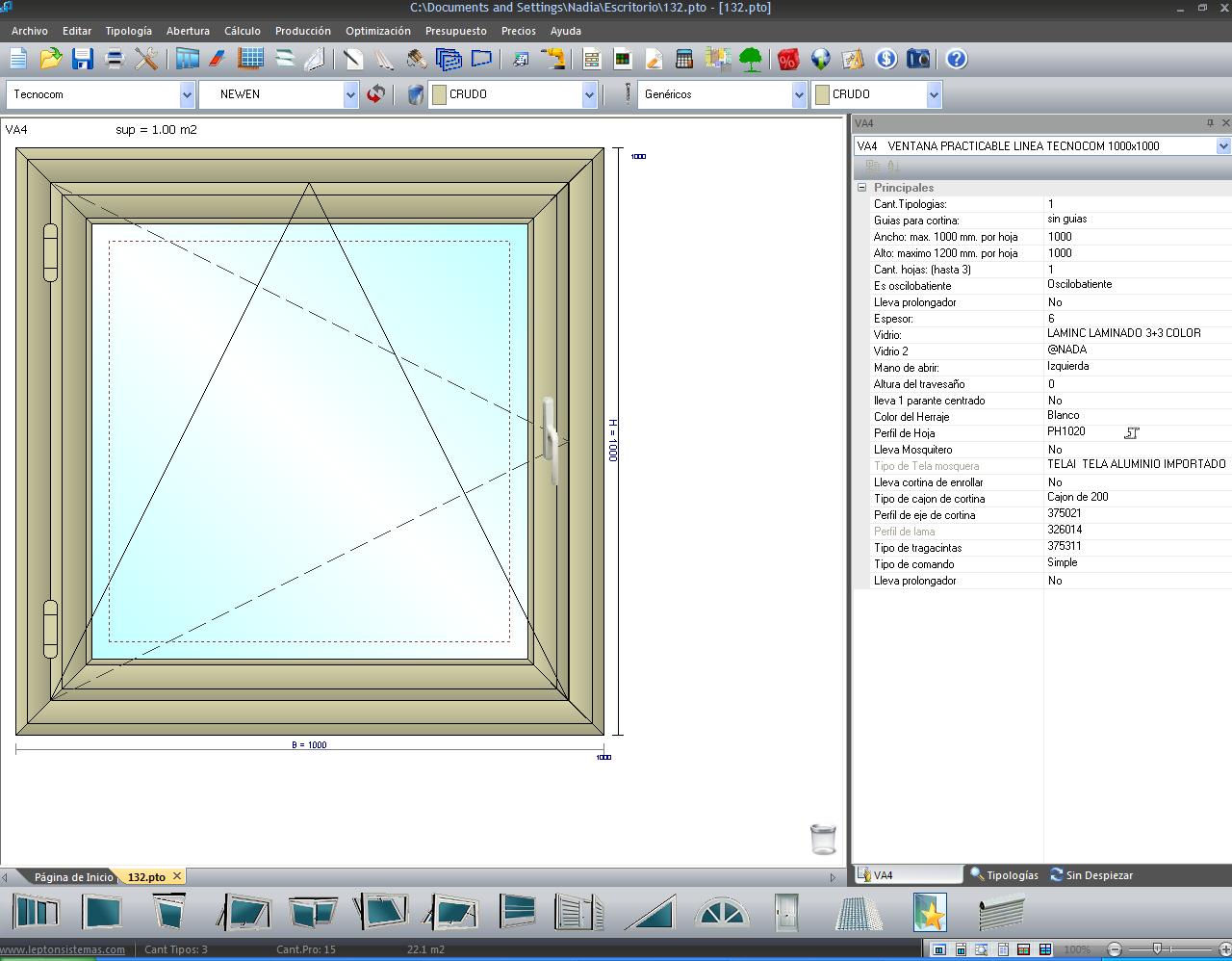Click the zoom out minus button
Screen dimensions: 1232x961
point(1115,949)
